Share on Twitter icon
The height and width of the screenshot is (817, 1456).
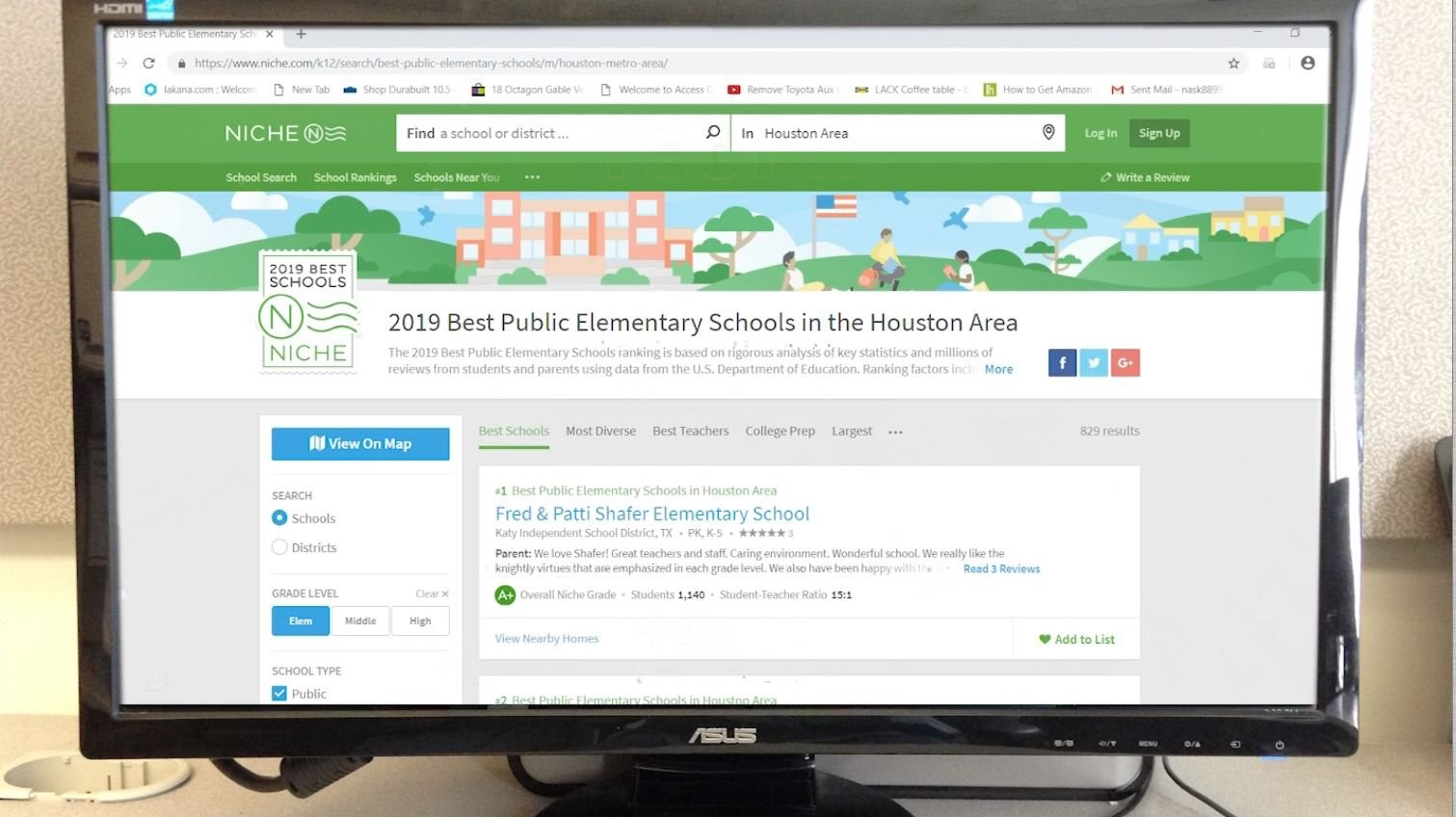point(1094,362)
